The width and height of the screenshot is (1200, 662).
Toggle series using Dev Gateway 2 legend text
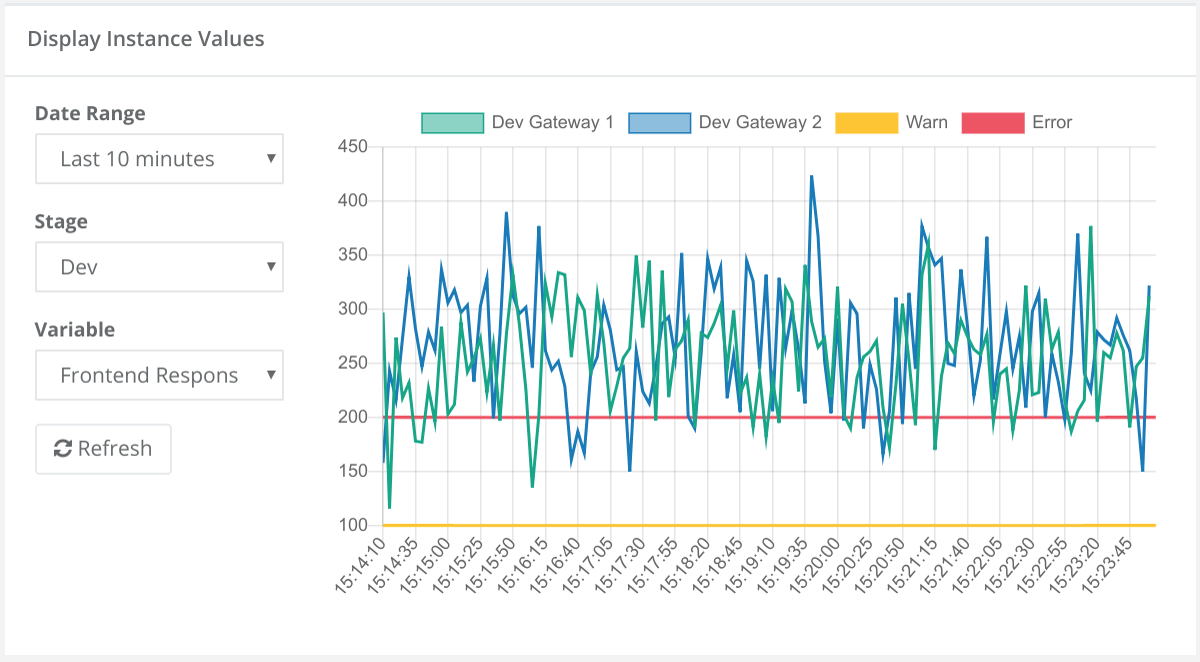(760, 123)
